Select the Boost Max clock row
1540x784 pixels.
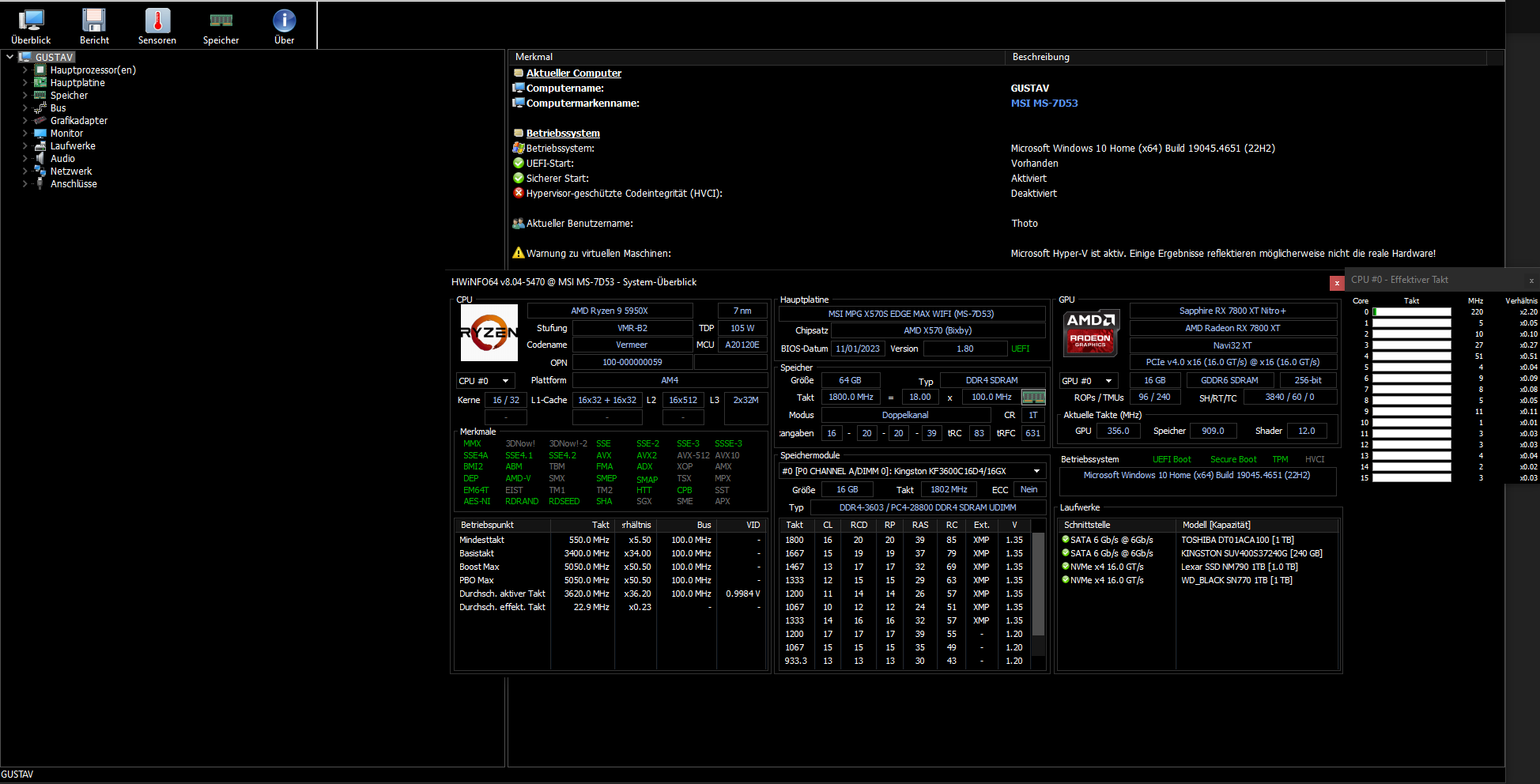[610, 567]
